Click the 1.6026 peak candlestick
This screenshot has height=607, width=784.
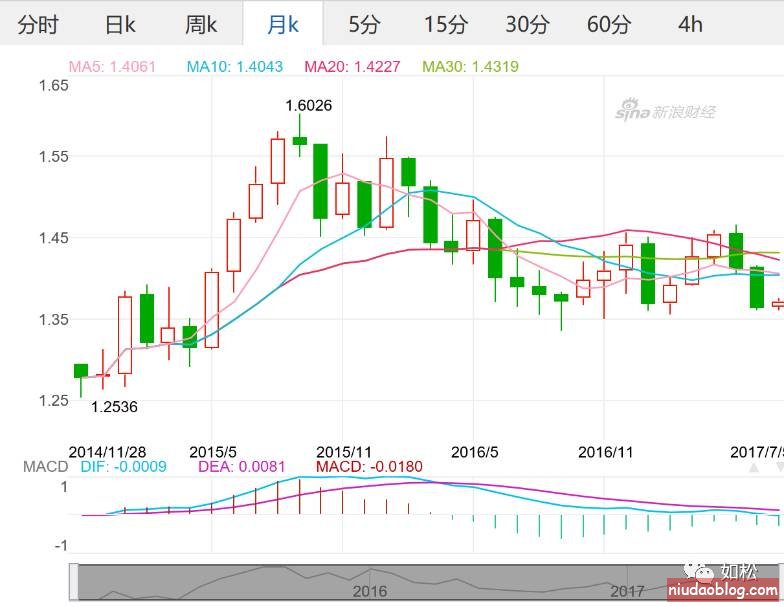tap(299, 140)
